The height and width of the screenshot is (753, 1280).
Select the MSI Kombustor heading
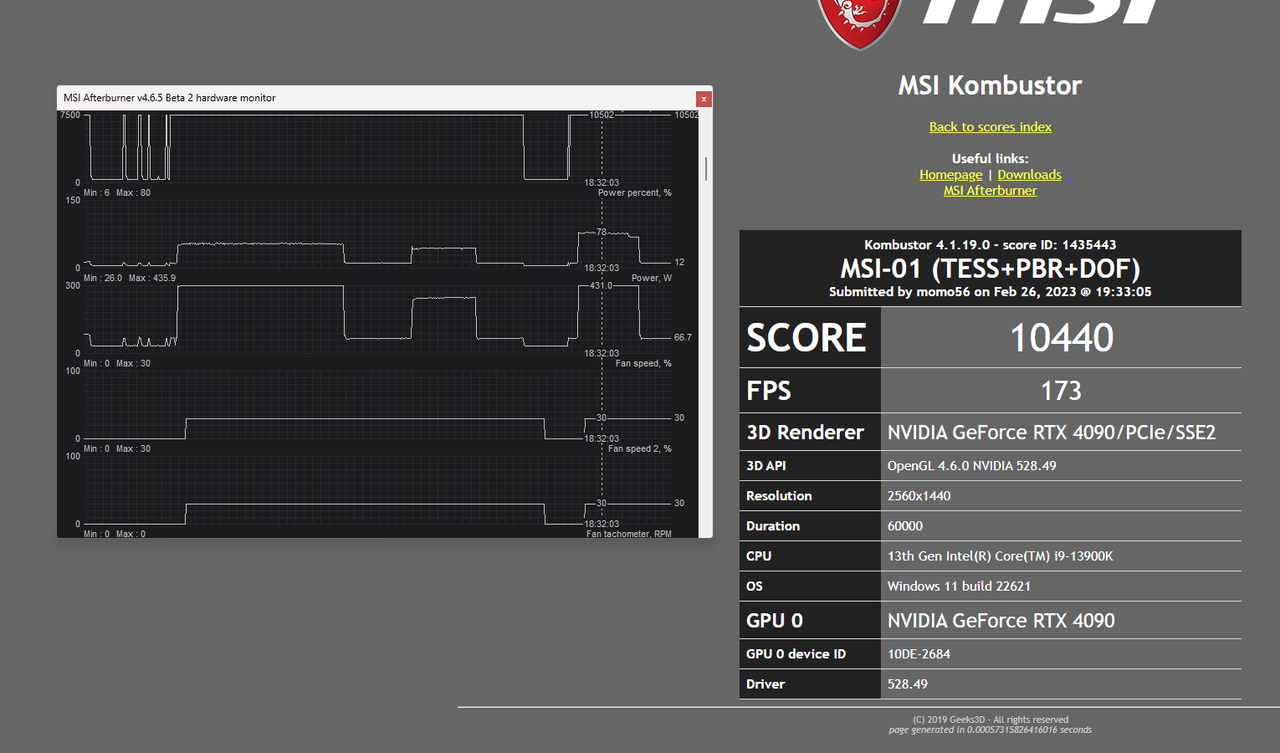990,86
